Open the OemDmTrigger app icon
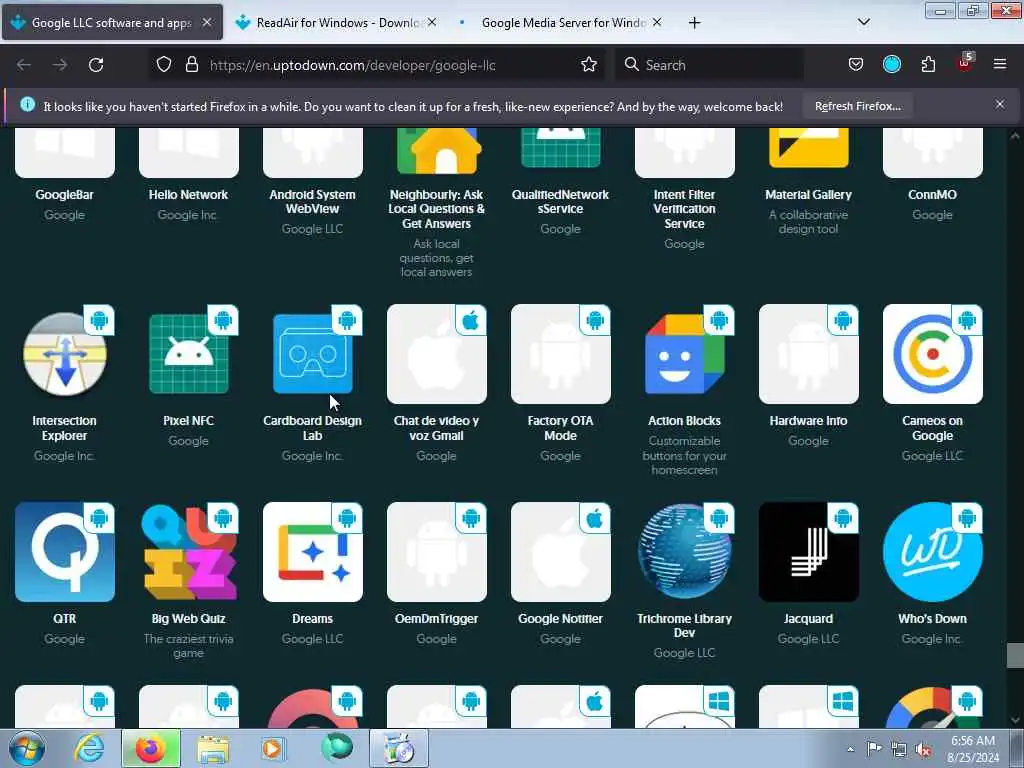This screenshot has height=768, width=1024. (x=437, y=552)
